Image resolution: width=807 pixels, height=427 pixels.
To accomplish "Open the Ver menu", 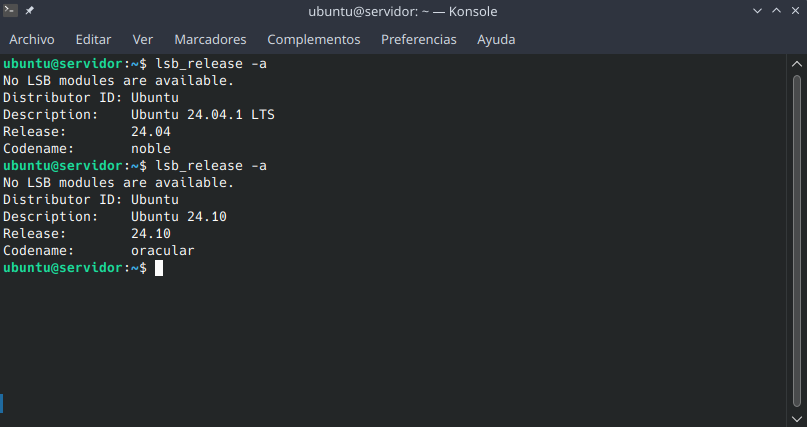I will (143, 40).
